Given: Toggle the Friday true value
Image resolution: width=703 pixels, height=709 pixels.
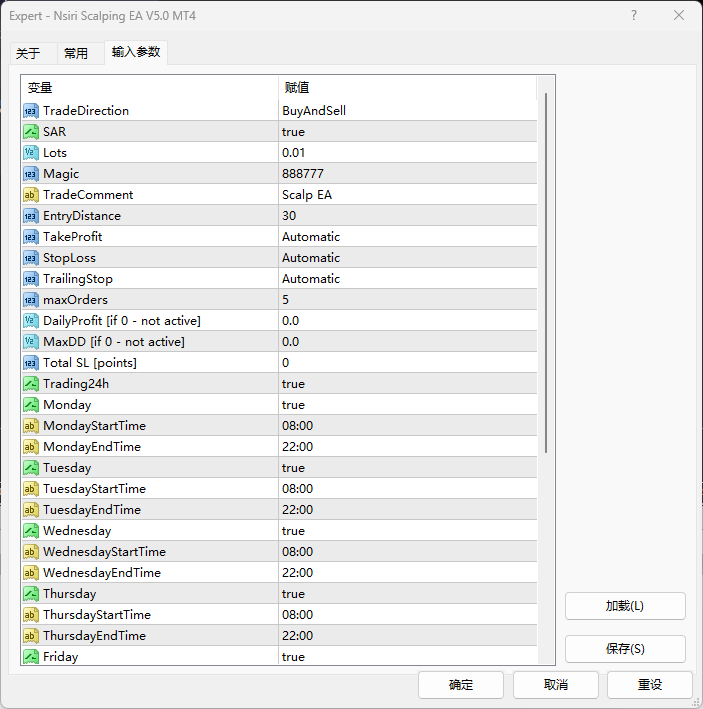Looking at the screenshot, I should click(x=293, y=657).
